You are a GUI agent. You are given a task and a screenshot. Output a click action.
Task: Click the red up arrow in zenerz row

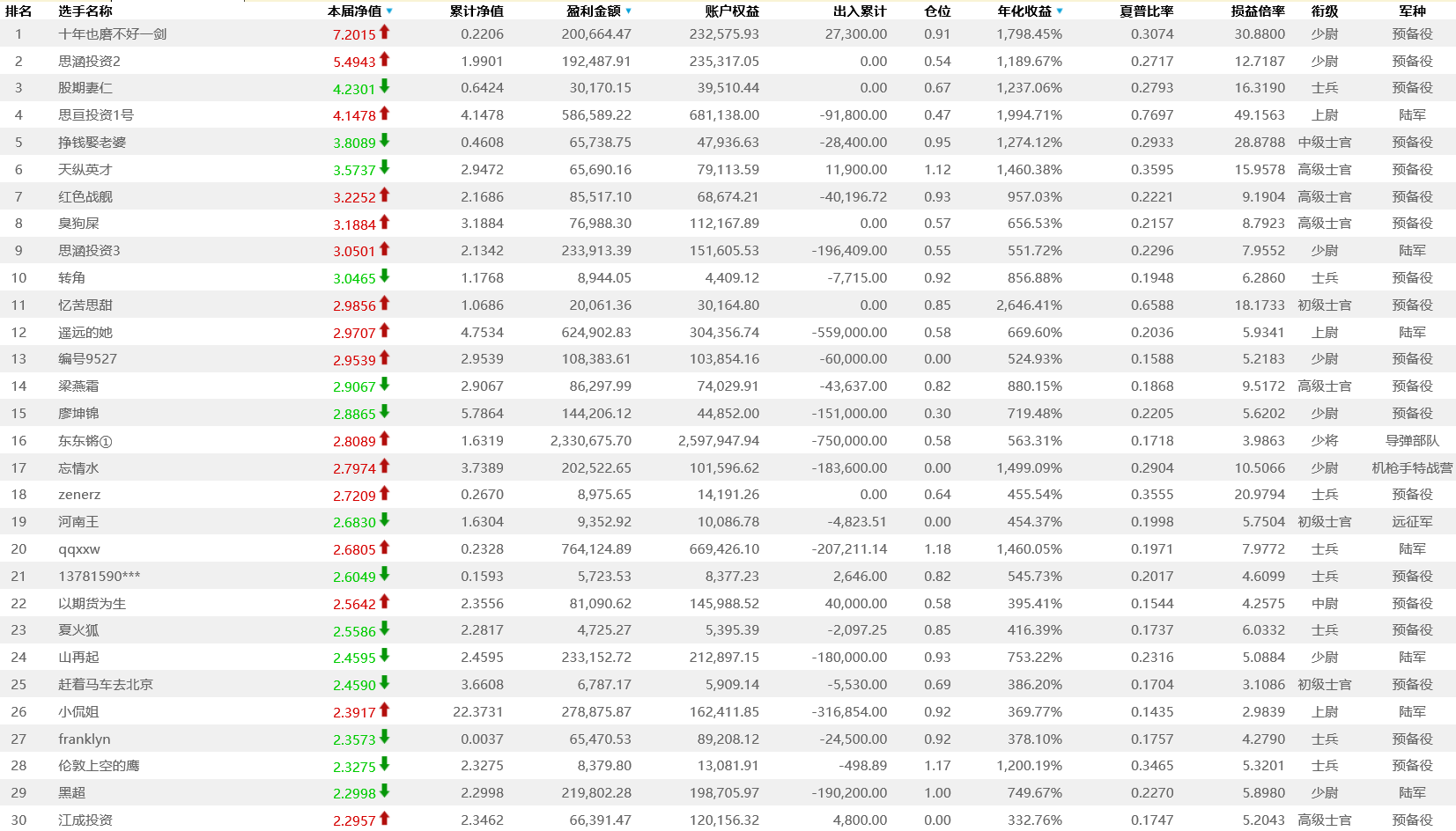[x=384, y=494]
